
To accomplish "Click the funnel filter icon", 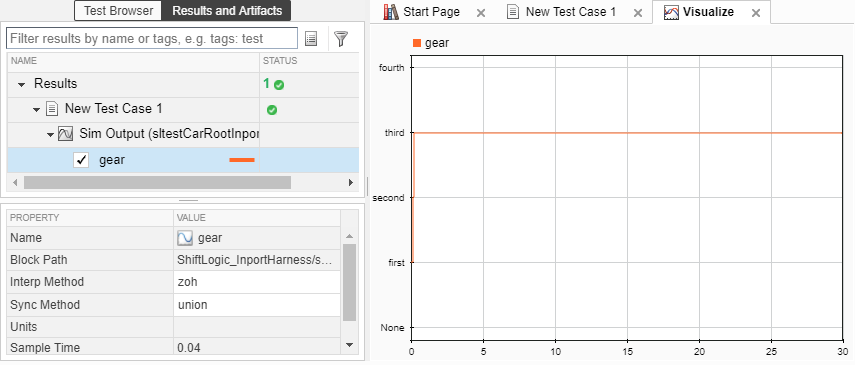I will pos(341,39).
